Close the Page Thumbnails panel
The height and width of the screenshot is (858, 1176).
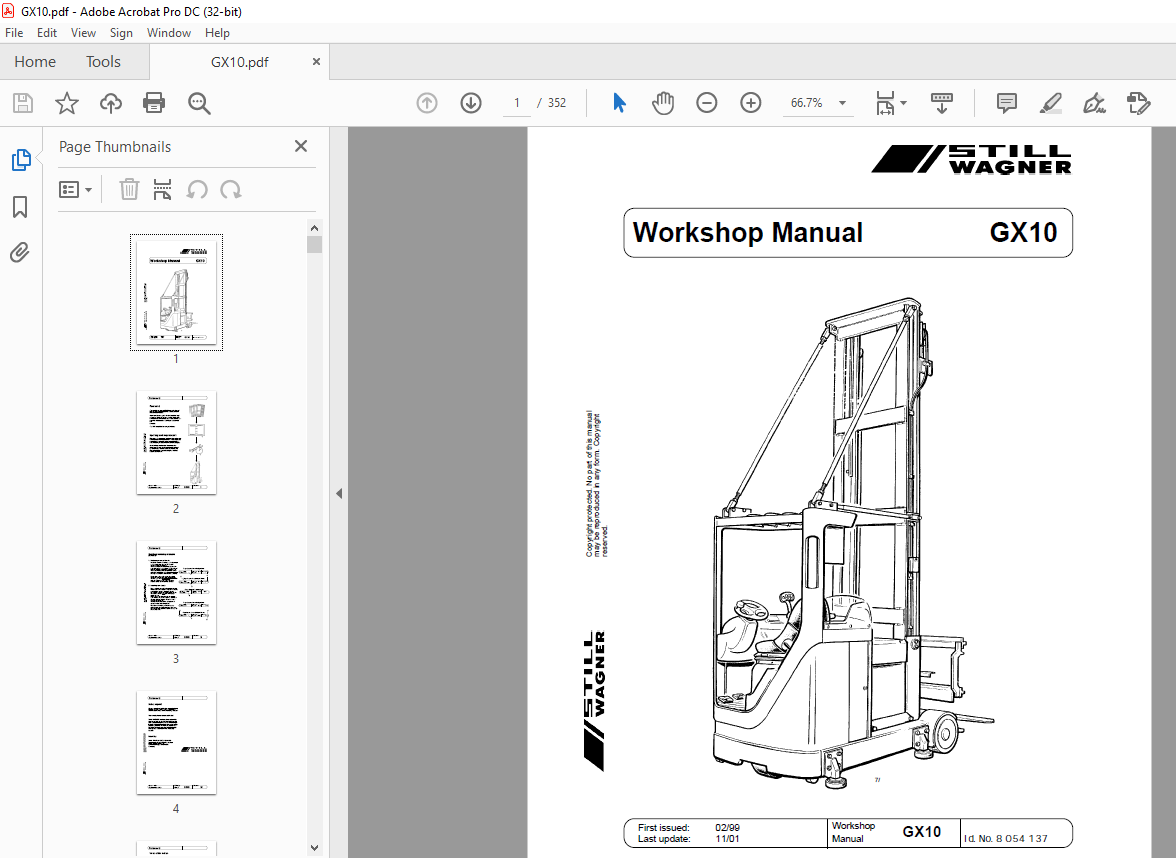click(x=301, y=146)
